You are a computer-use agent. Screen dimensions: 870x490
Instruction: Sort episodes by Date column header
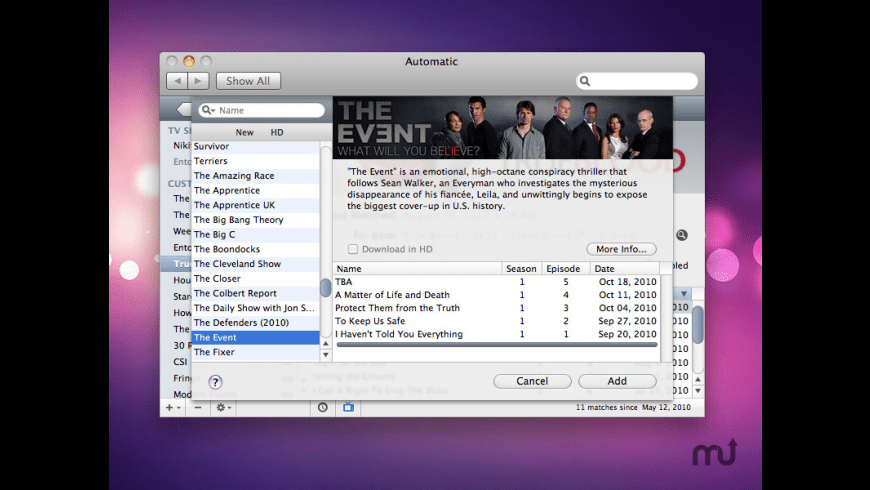coord(625,269)
